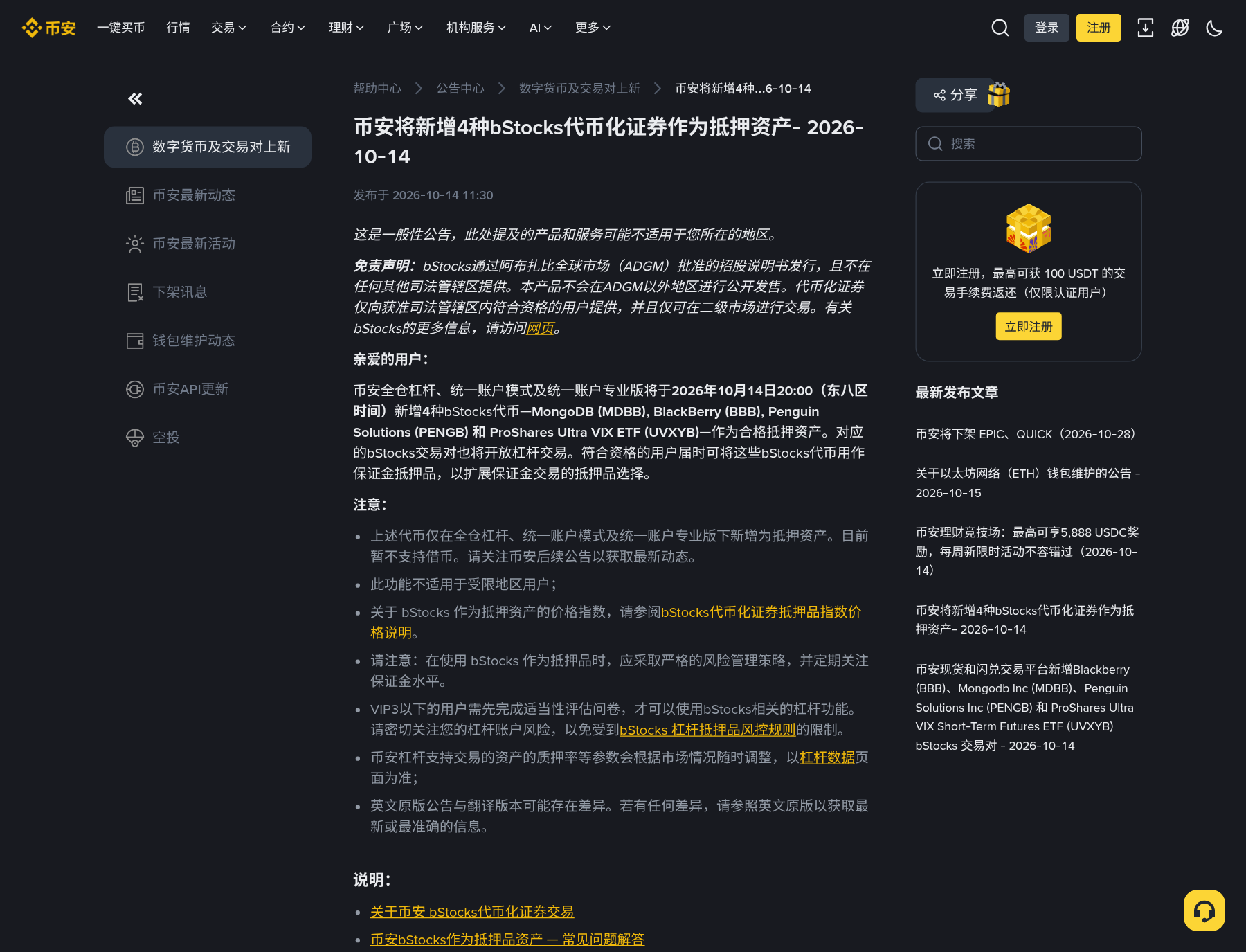
Task: Open the search magnifier icon in header
Action: (1000, 28)
